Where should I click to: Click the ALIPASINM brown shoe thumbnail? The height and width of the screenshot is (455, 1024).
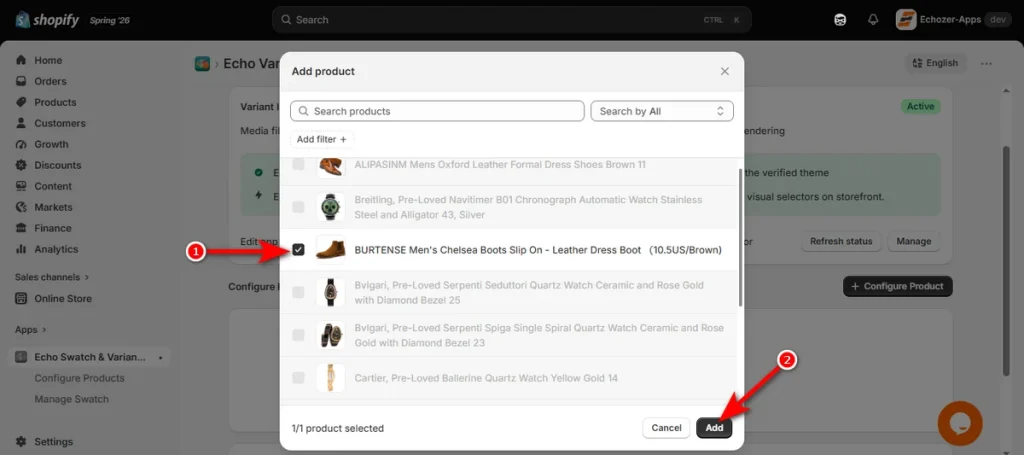point(330,166)
